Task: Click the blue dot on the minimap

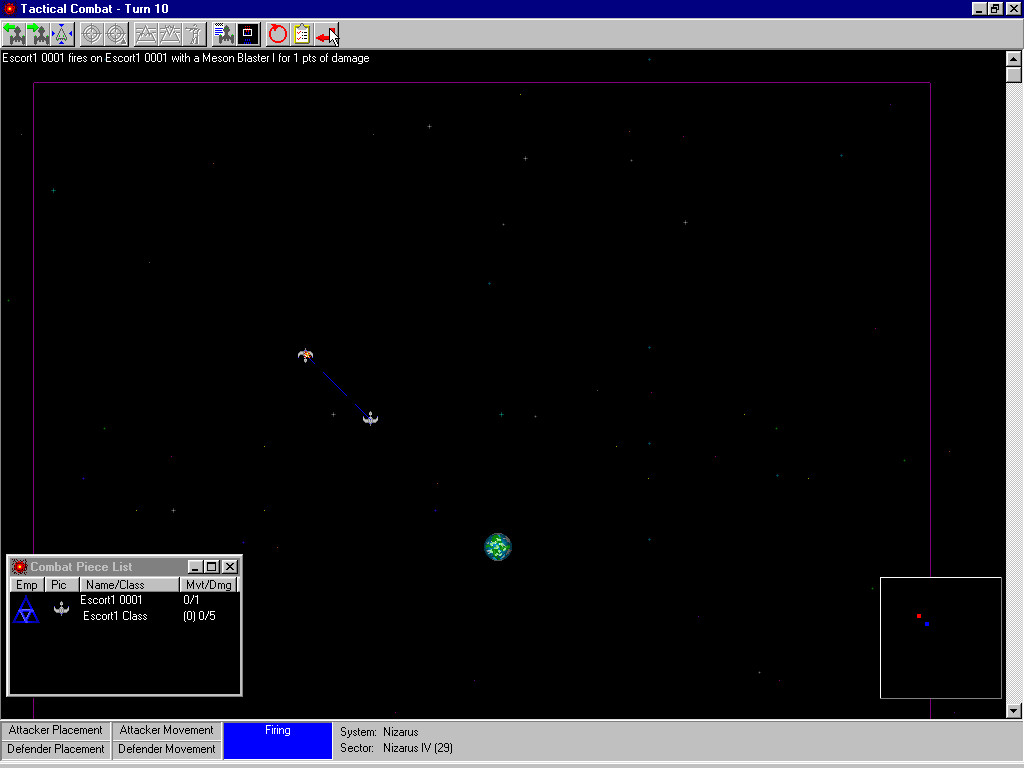Action: pos(927,624)
